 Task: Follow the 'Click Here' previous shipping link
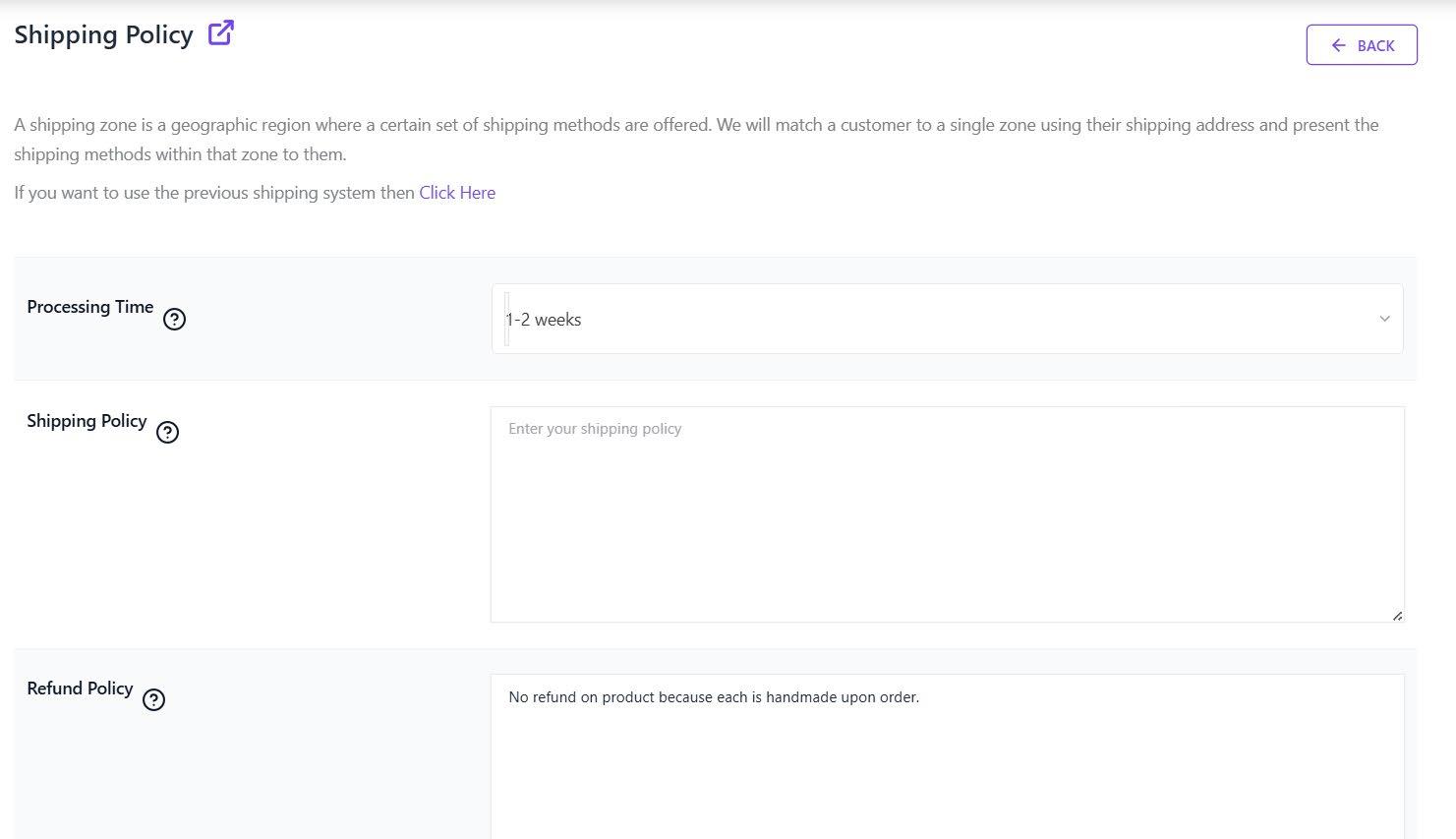point(457,193)
